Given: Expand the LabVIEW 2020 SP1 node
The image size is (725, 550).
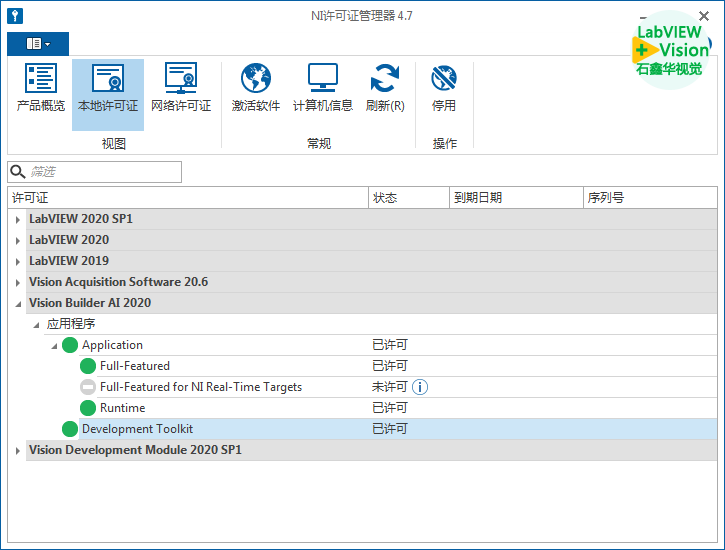Looking at the screenshot, I should point(17,219).
